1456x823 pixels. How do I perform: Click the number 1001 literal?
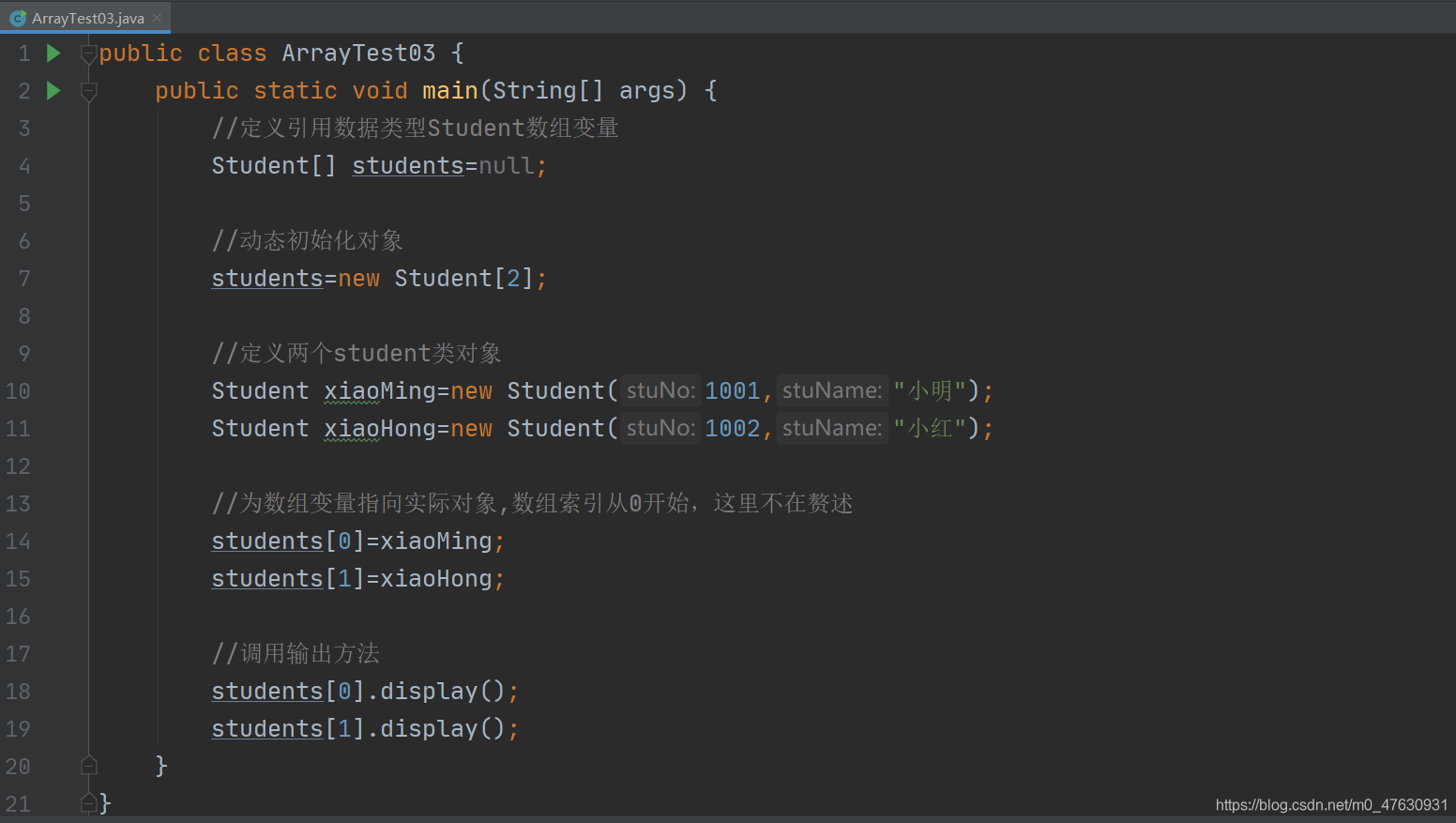click(x=733, y=391)
